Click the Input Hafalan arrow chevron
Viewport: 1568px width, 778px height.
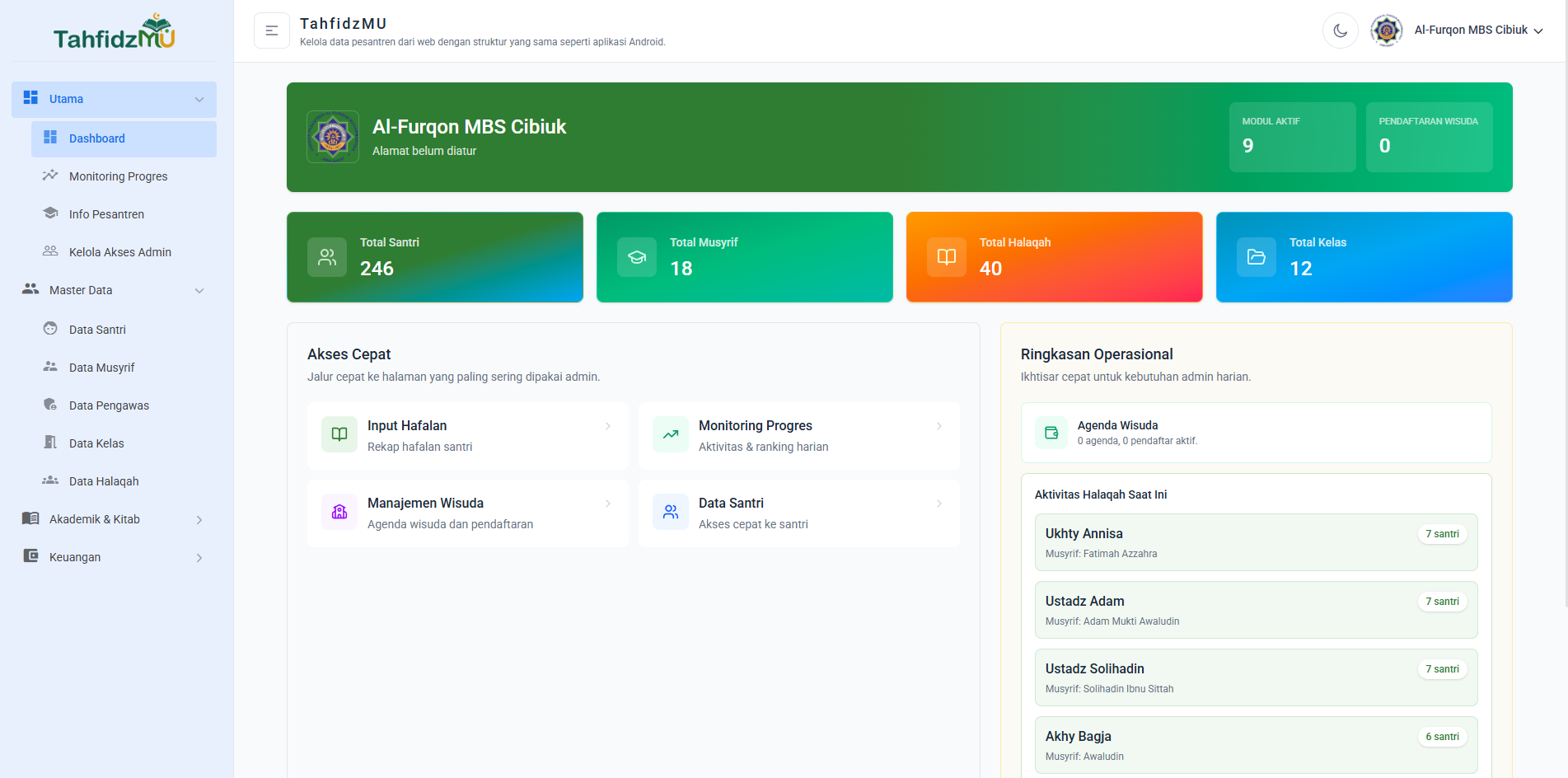pyautogui.click(x=608, y=426)
